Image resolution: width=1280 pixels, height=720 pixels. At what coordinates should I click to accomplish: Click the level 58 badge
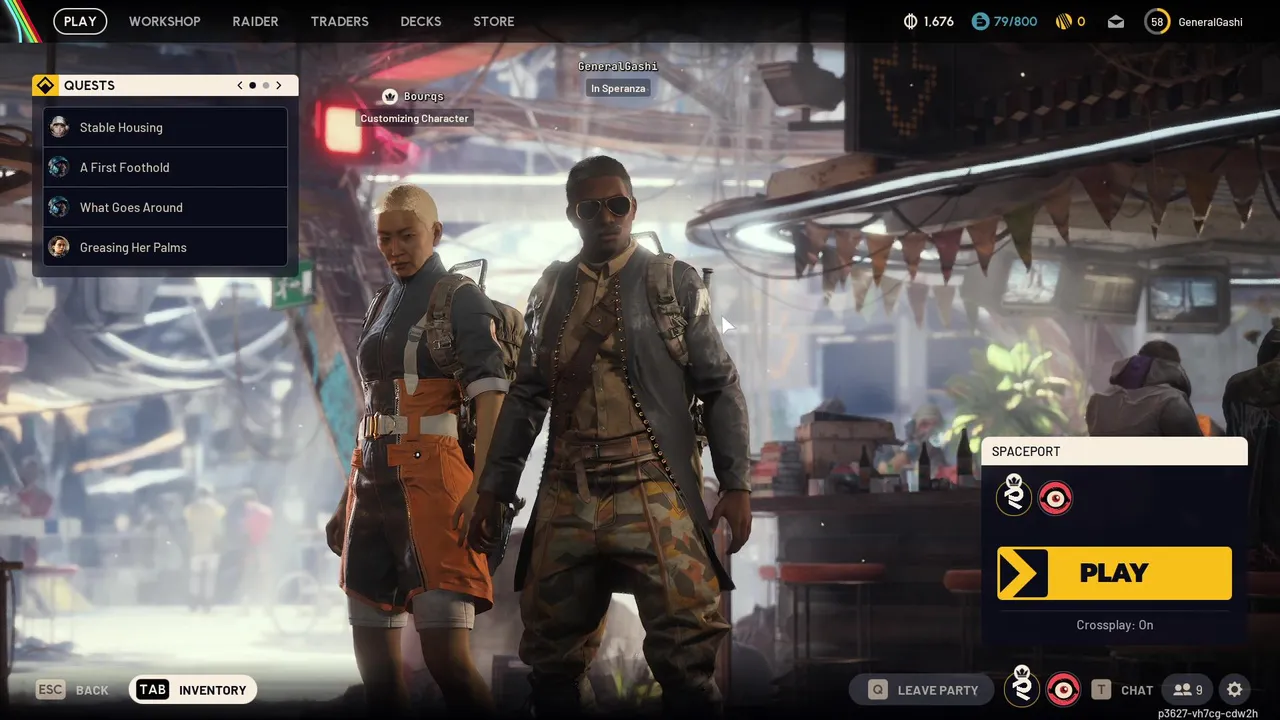click(x=1157, y=21)
